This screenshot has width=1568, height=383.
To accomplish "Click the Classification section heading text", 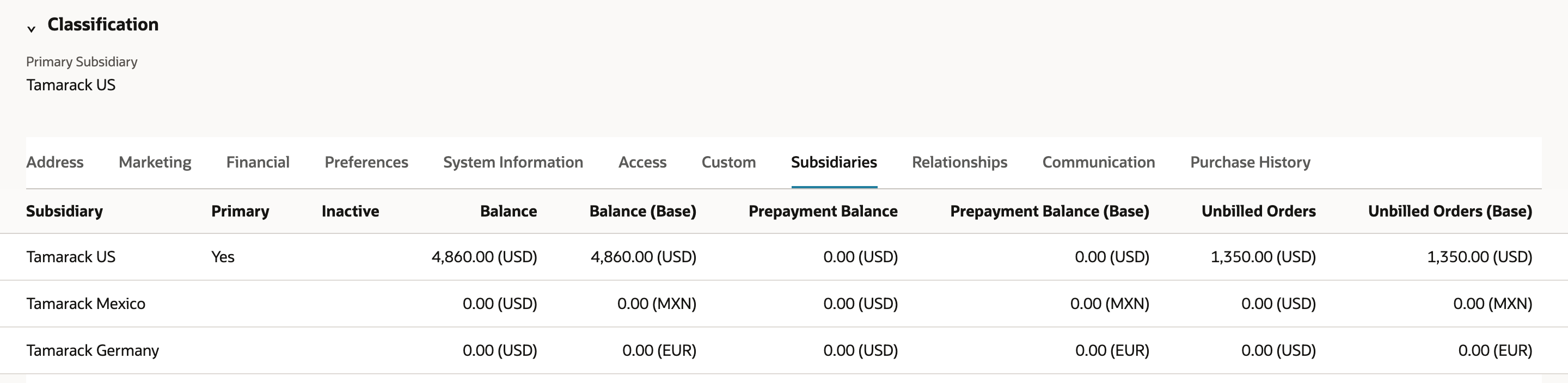I will (x=103, y=24).
